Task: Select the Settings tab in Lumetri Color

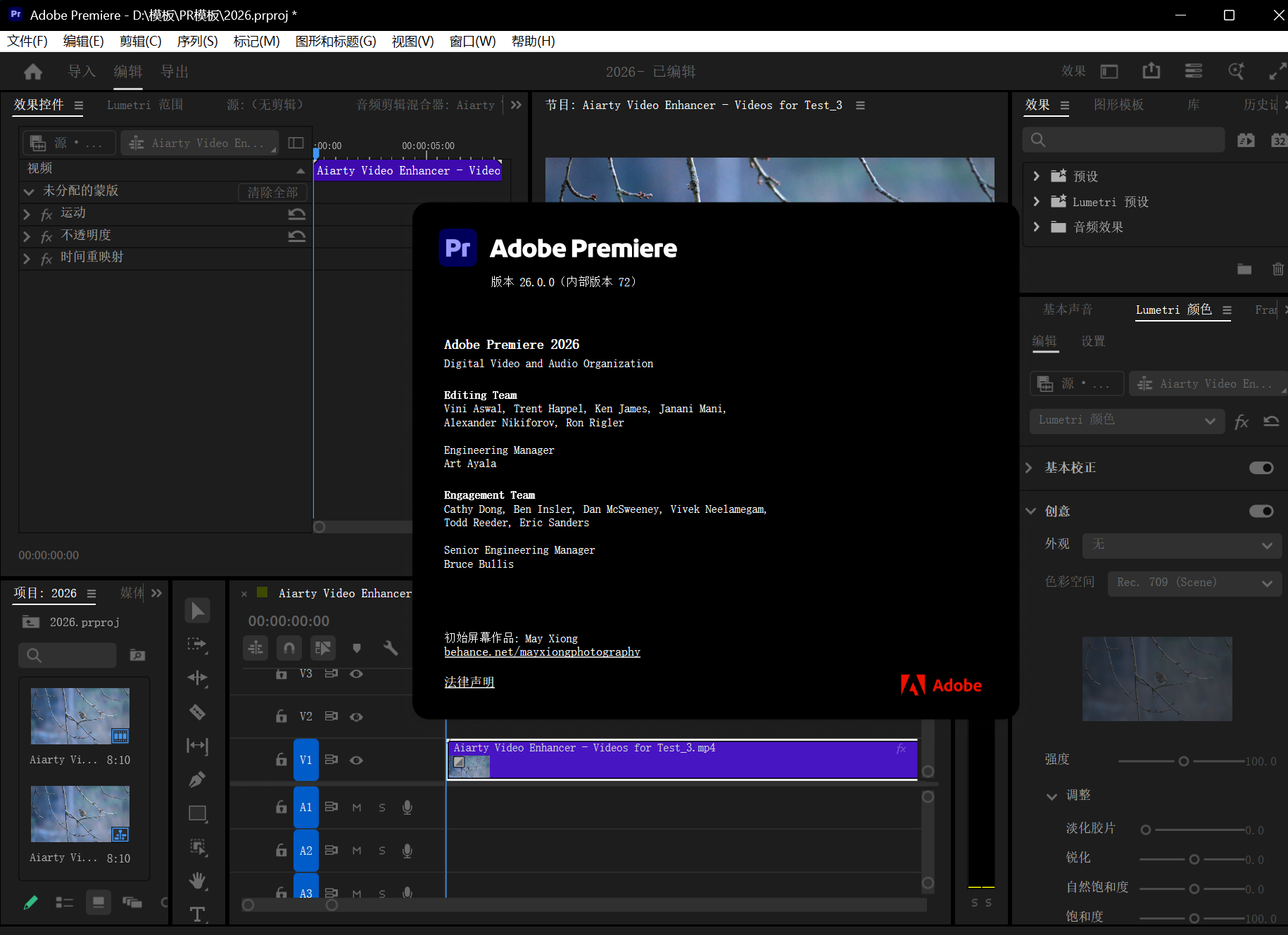Action: click(x=1093, y=341)
